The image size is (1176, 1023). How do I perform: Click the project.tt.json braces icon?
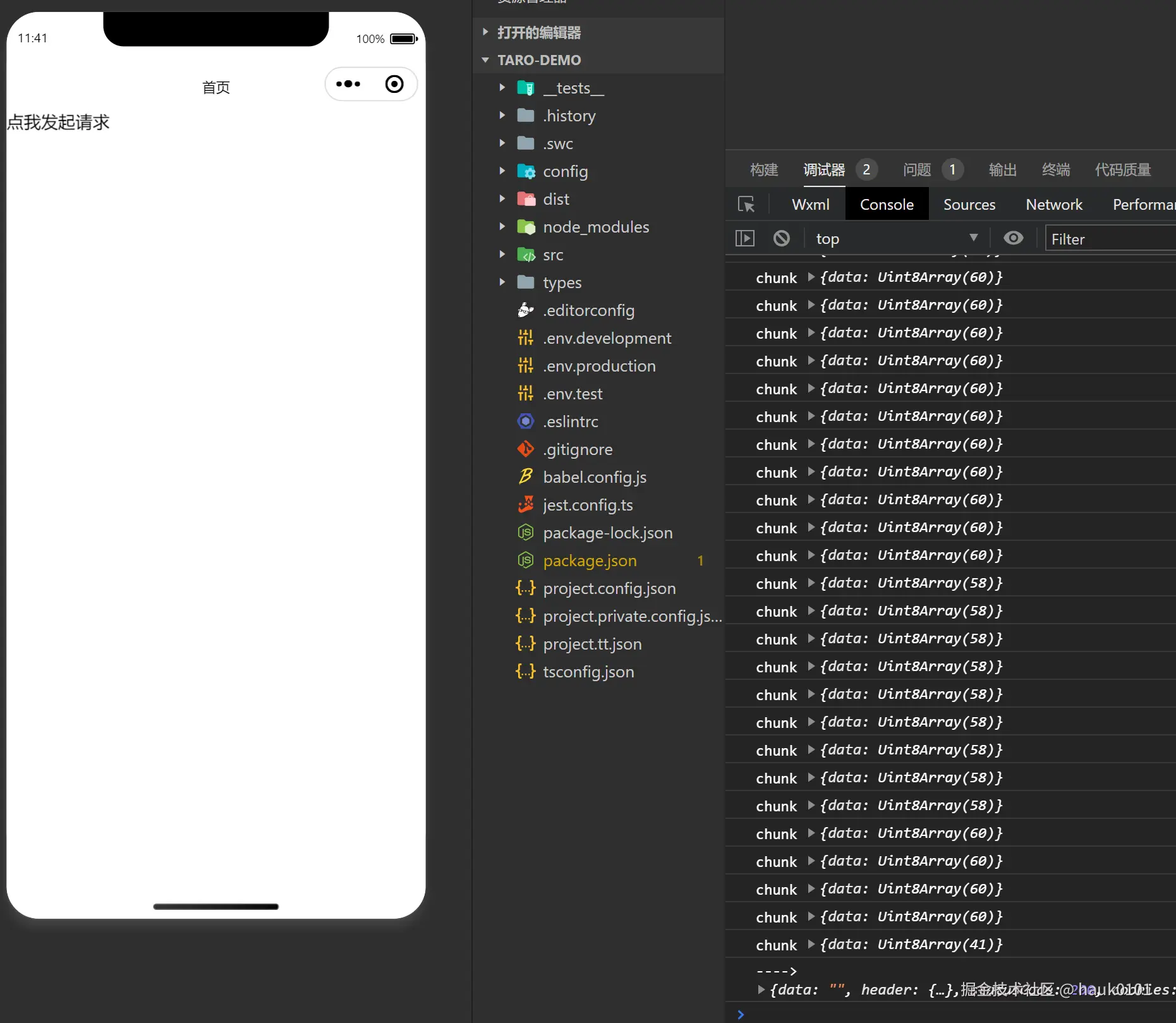[526, 644]
